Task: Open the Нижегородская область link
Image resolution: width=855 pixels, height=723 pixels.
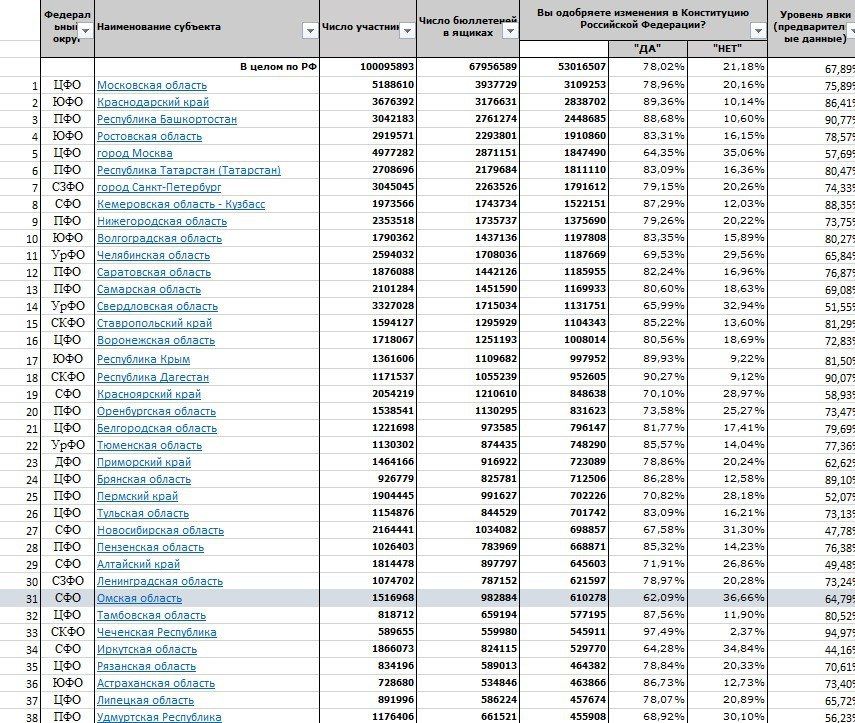Action: pos(162,221)
